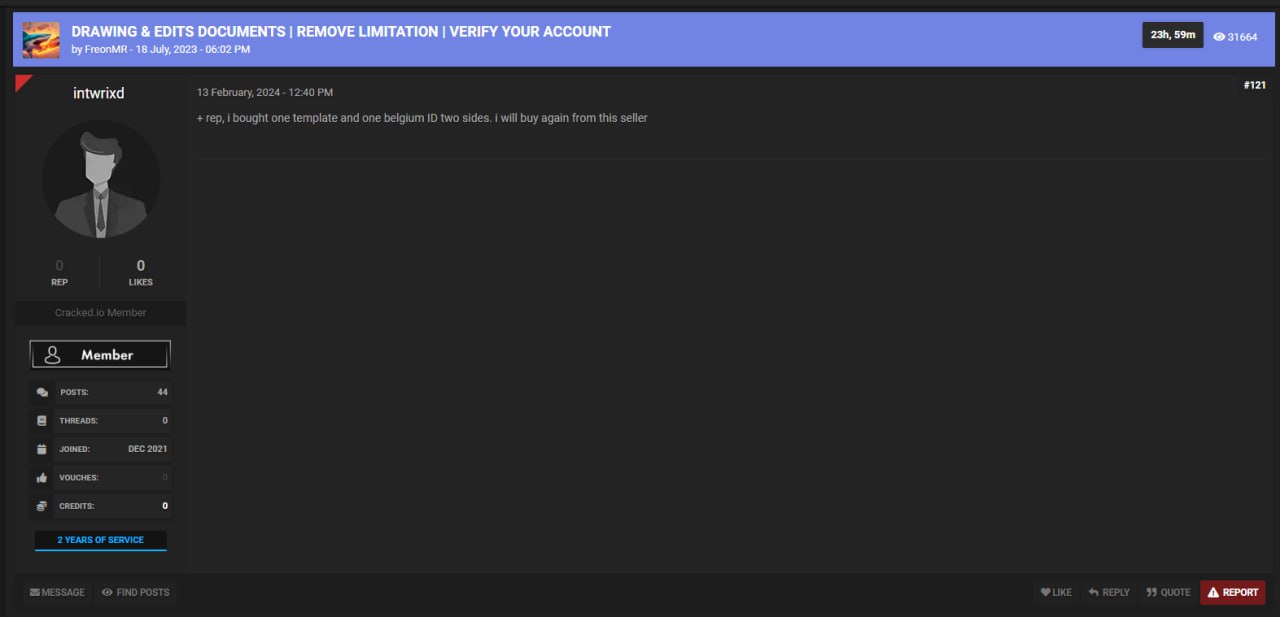The width and height of the screenshot is (1280, 617).
Task: Click the Posts speech bubble icon
Action: 42,393
